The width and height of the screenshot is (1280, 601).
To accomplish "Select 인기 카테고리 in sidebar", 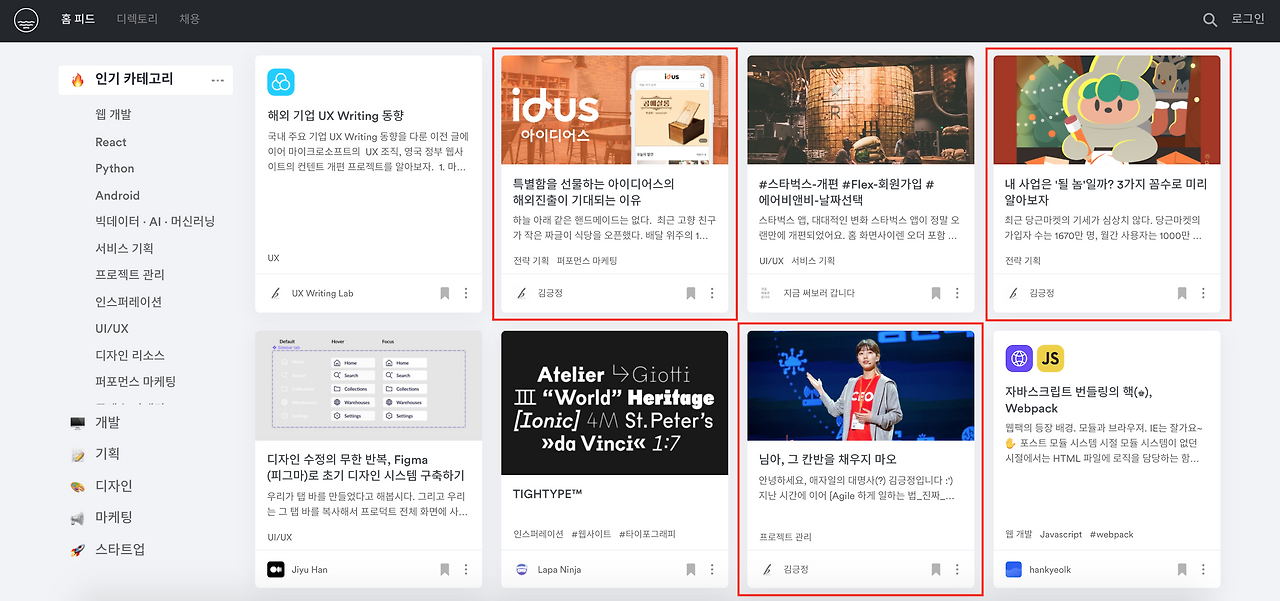I will [x=134, y=79].
